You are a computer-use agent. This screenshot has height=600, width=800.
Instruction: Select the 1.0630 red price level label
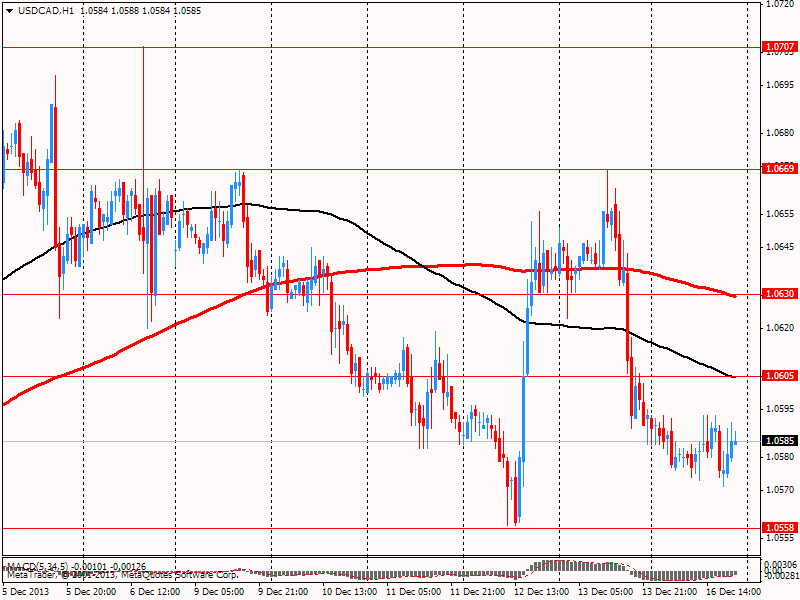click(x=780, y=293)
